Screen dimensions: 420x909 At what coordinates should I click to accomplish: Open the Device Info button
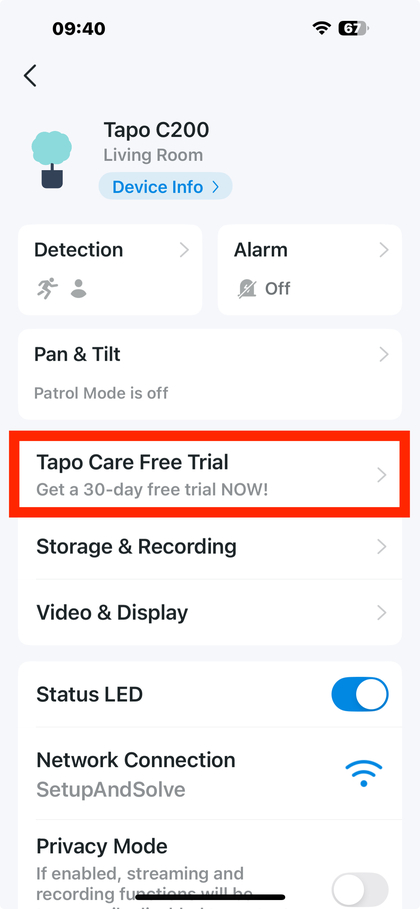(165, 187)
